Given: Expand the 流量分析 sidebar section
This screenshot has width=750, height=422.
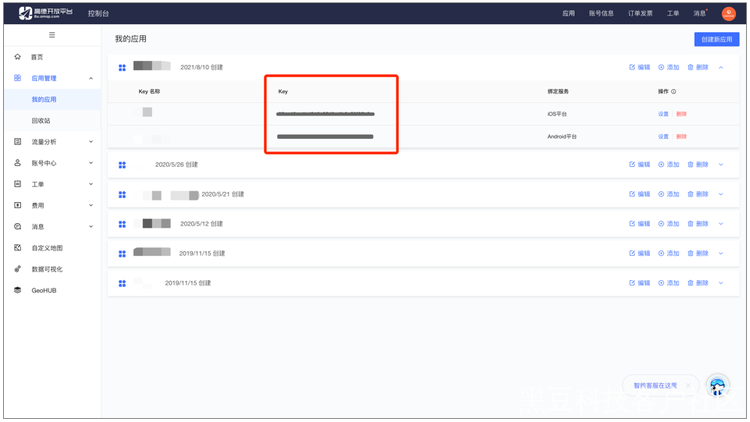Looking at the screenshot, I should [91, 142].
